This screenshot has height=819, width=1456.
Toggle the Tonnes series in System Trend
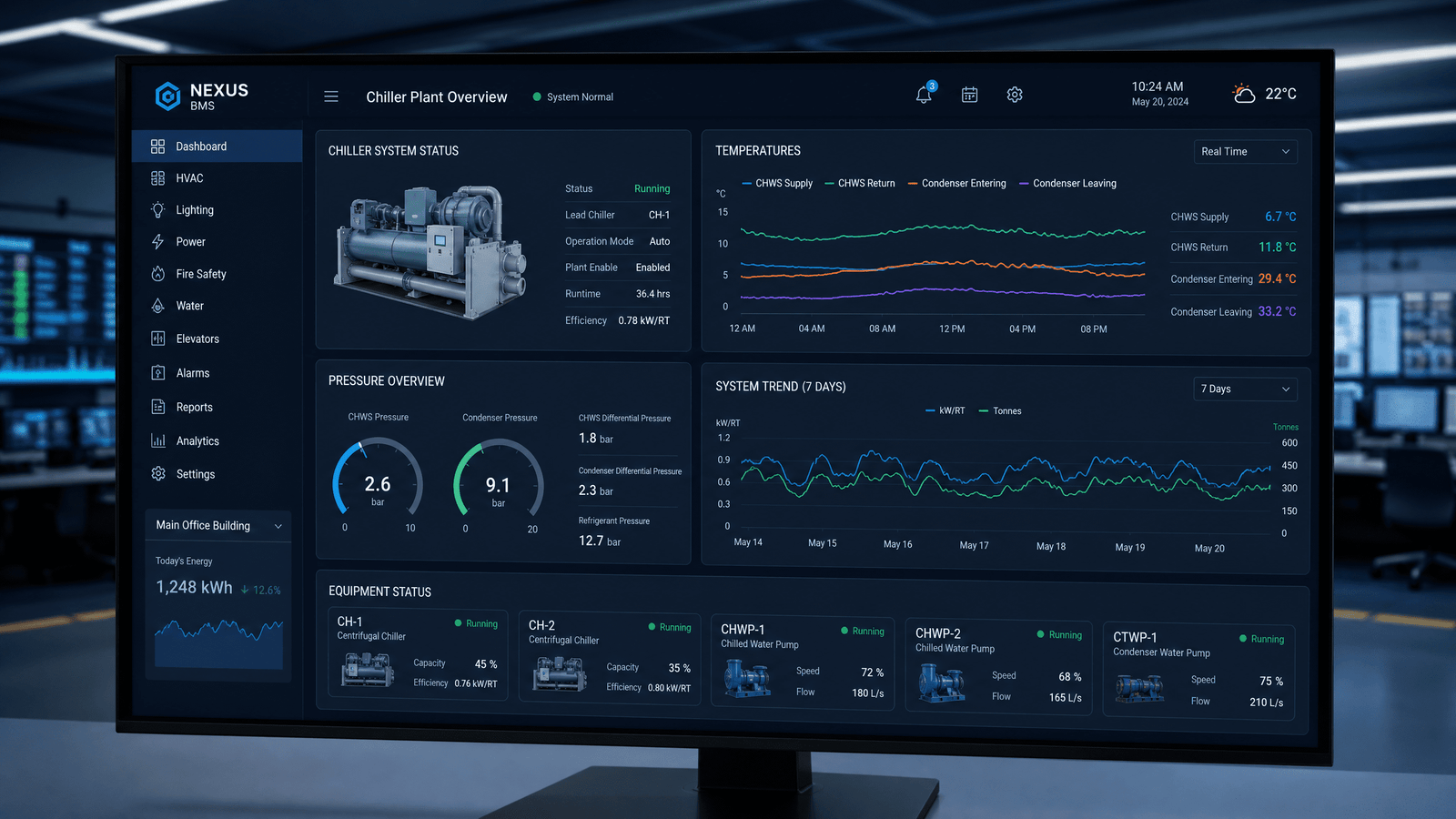click(x=1000, y=411)
